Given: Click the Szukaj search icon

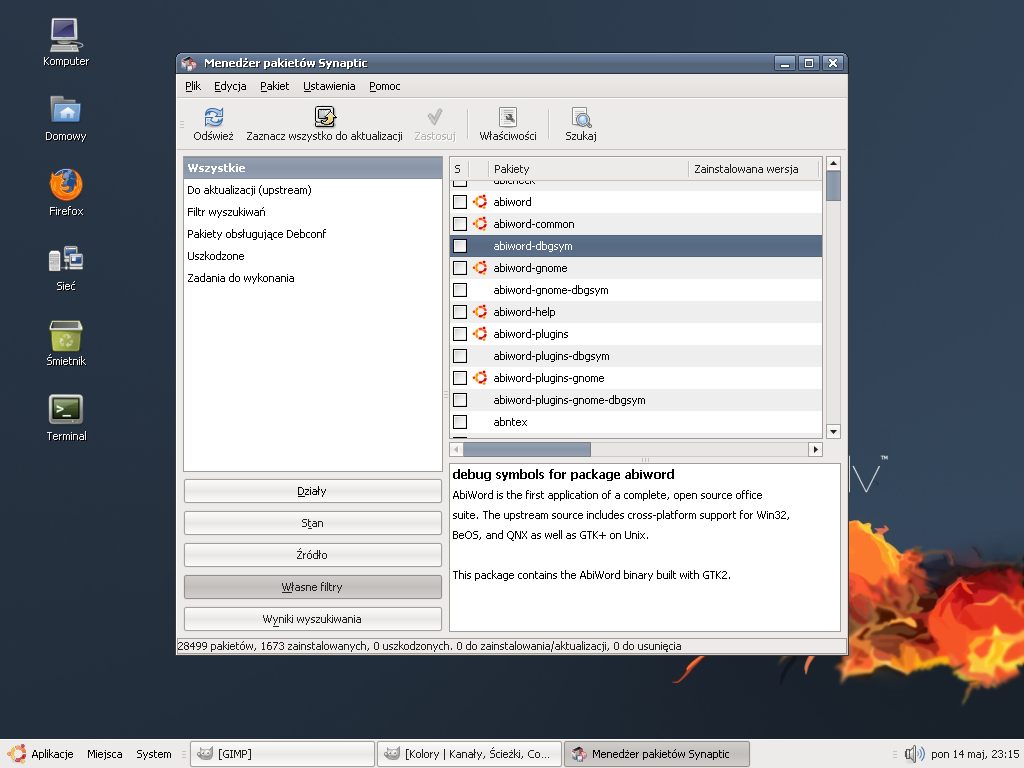Looking at the screenshot, I should coord(581,117).
